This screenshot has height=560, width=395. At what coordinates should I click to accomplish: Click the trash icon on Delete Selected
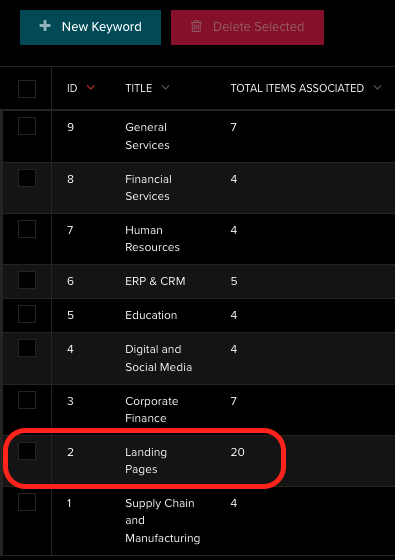point(196,26)
